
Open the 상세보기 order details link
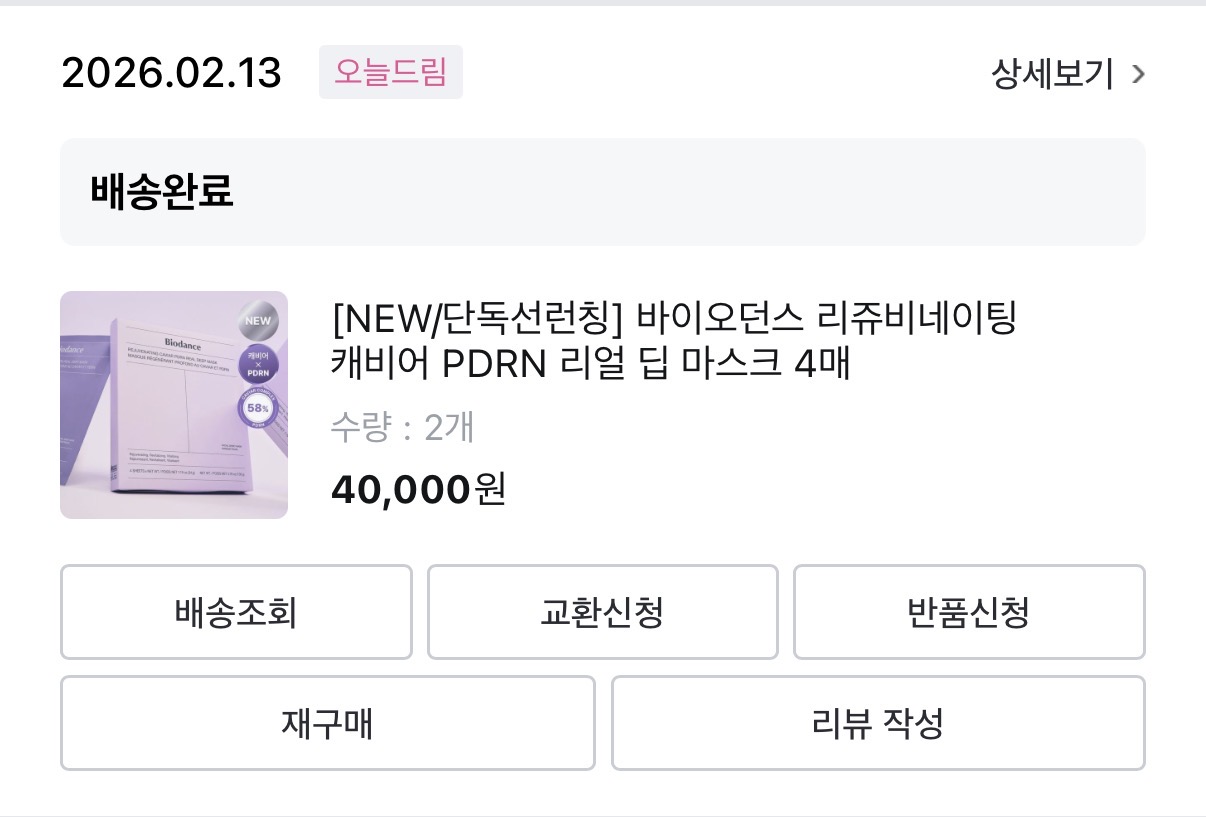tap(1052, 74)
